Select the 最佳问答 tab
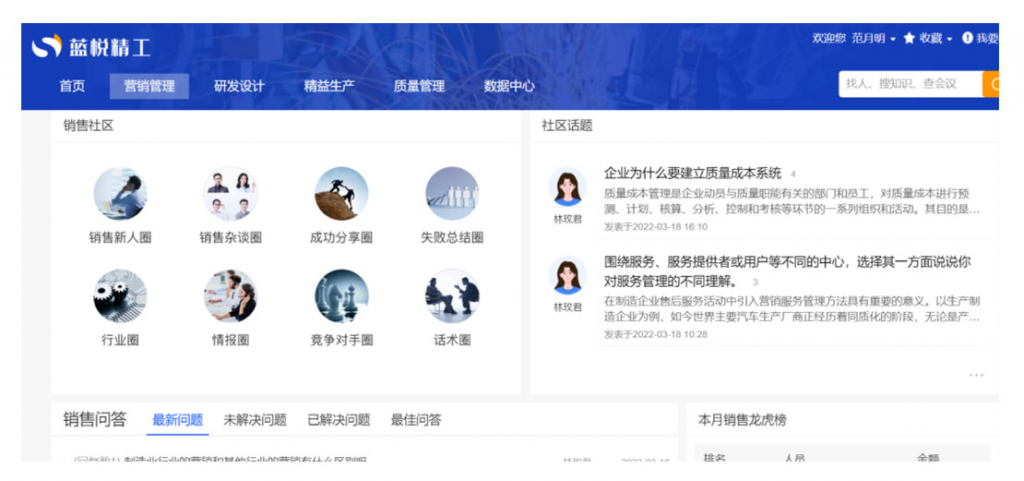 click(415, 420)
